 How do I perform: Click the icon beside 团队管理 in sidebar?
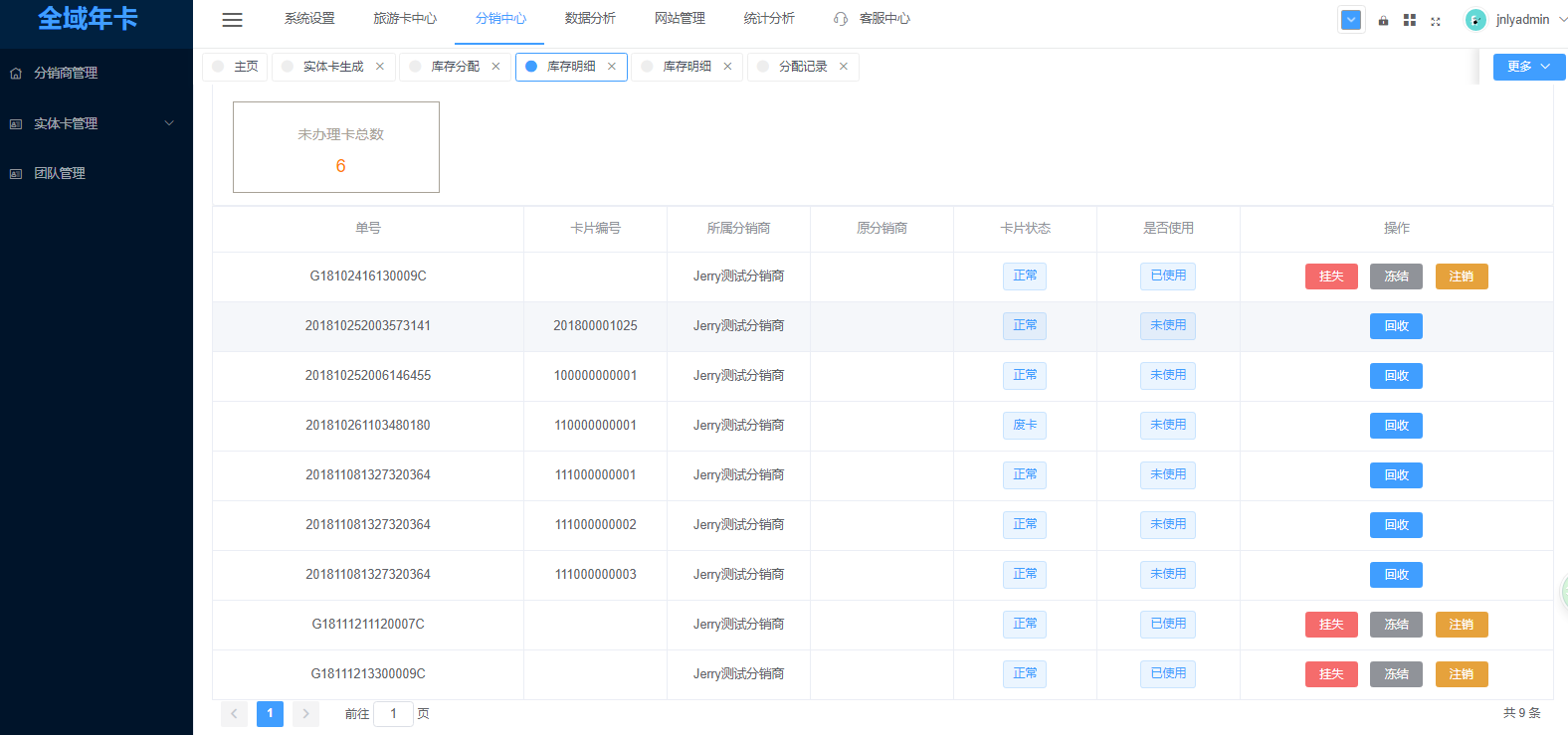tap(16, 174)
